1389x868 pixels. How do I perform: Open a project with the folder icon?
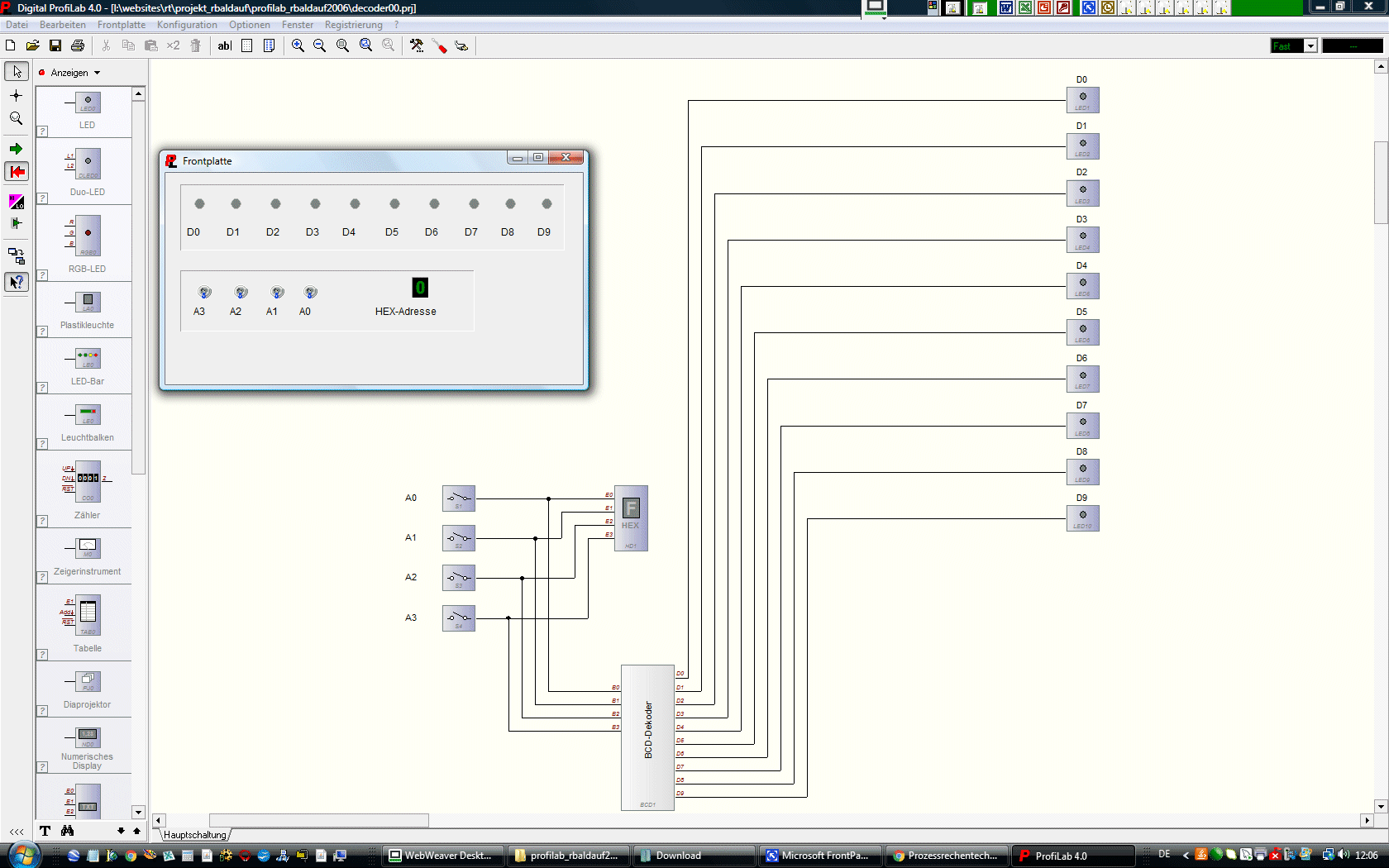[33, 45]
